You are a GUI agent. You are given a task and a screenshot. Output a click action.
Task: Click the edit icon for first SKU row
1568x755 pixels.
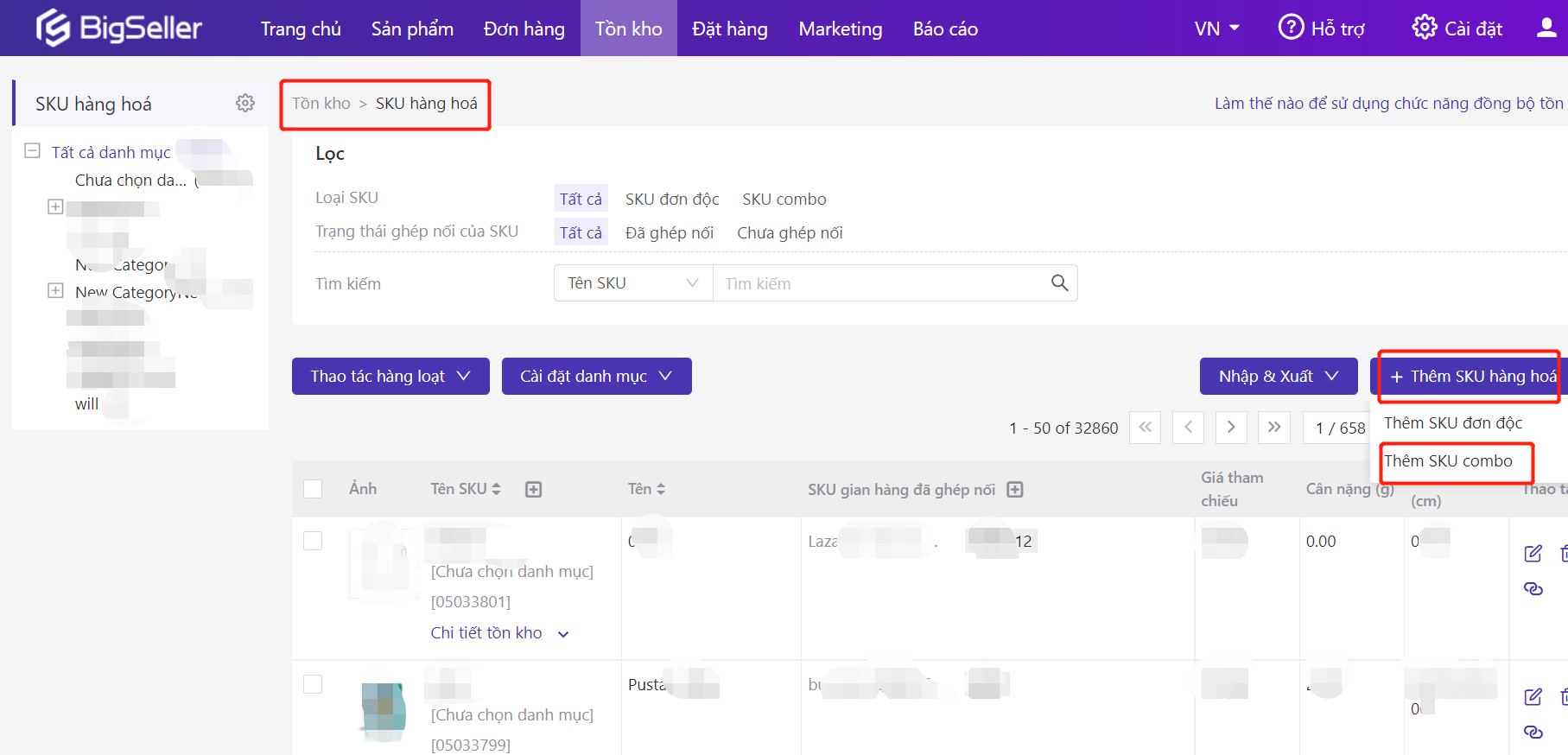(1533, 554)
